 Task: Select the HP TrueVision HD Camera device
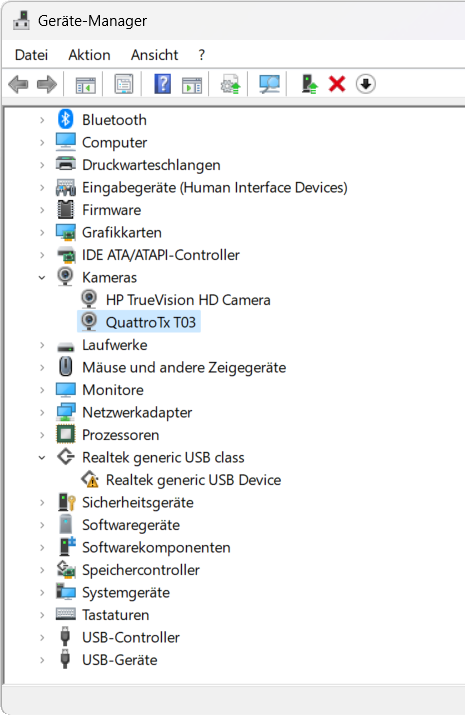tap(188, 300)
